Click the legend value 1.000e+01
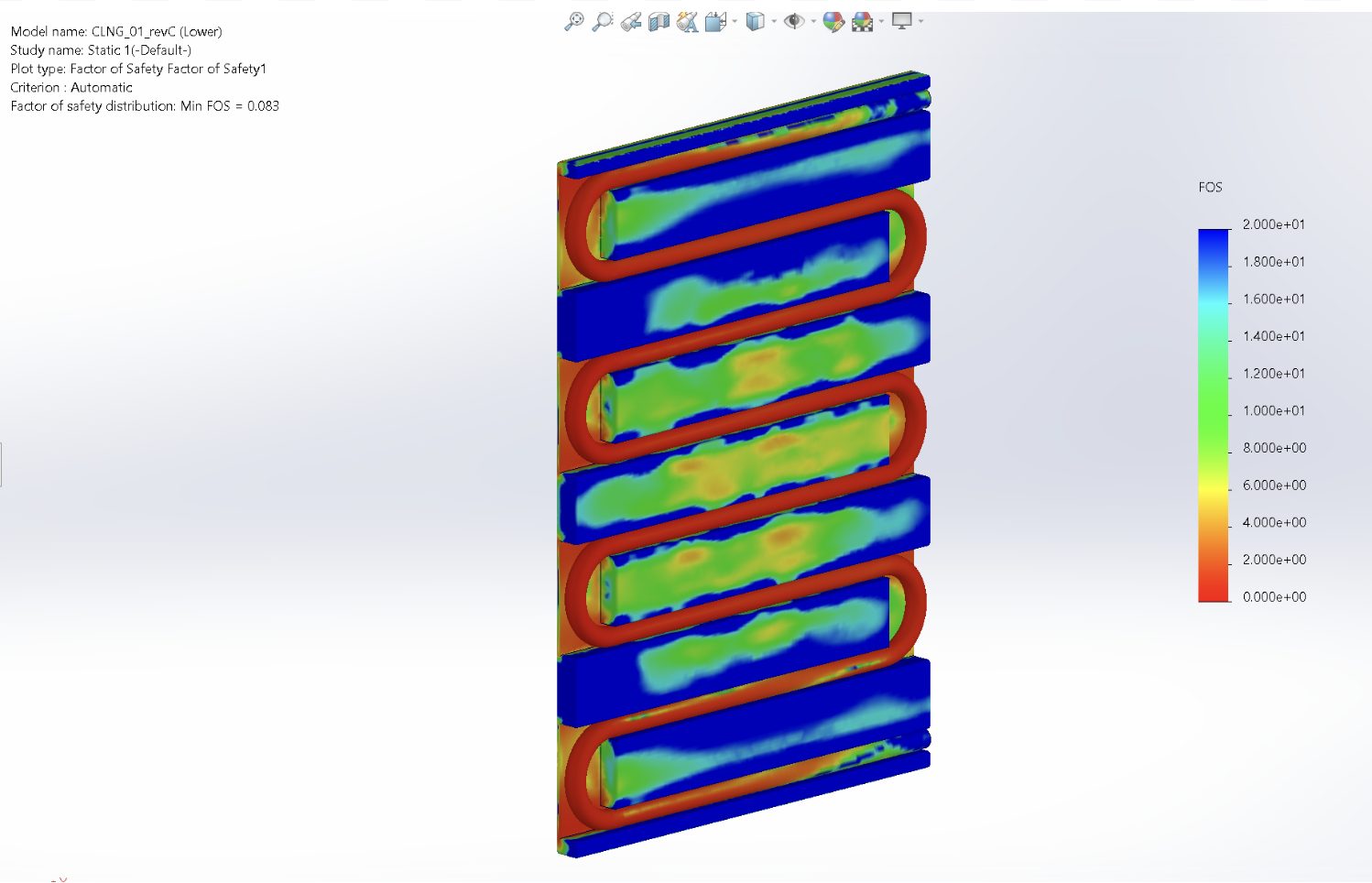The height and width of the screenshot is (883, 1372). point(1274,410)
